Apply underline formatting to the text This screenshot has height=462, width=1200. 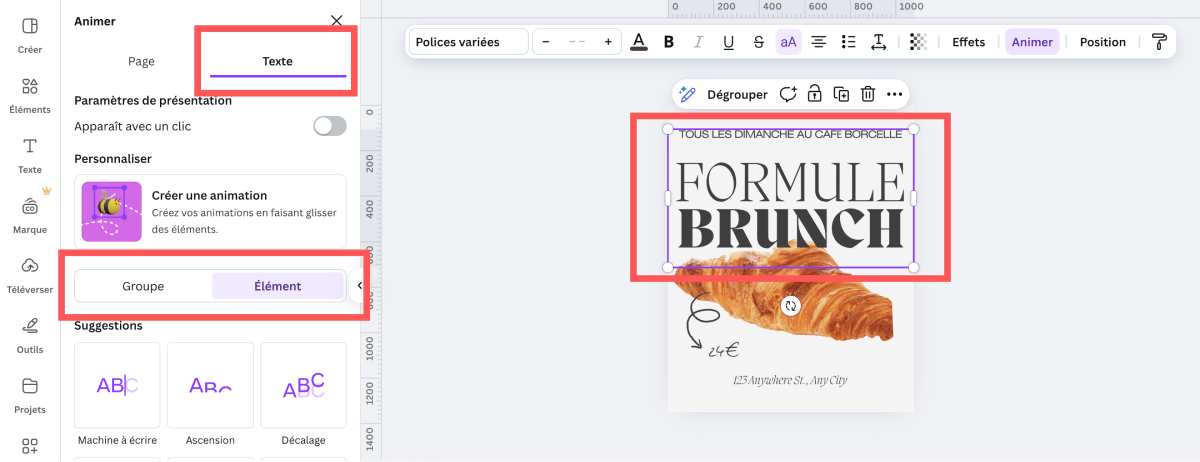click(x=728, y=42)
